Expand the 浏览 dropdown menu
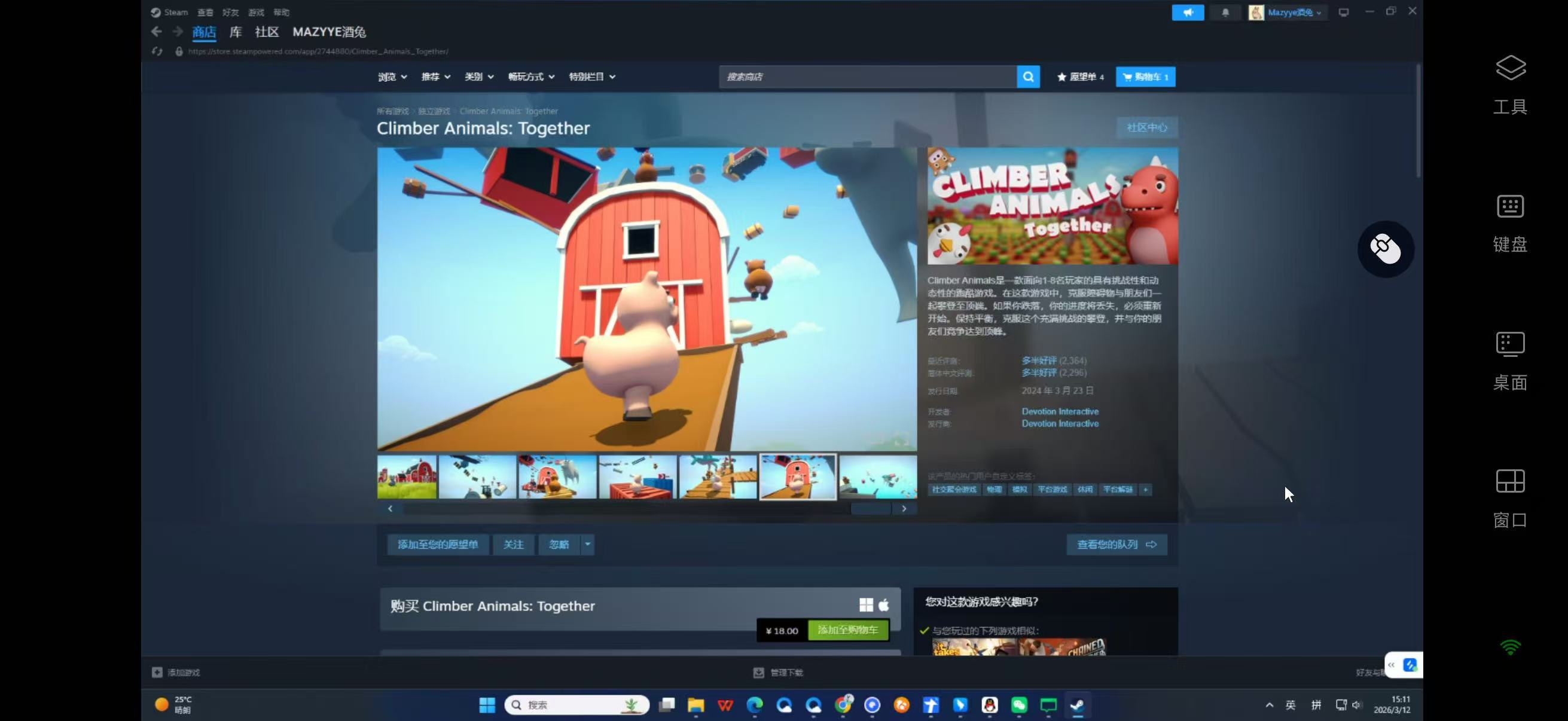The width and height of the screenshot is (1568, 721). point(392,77)
